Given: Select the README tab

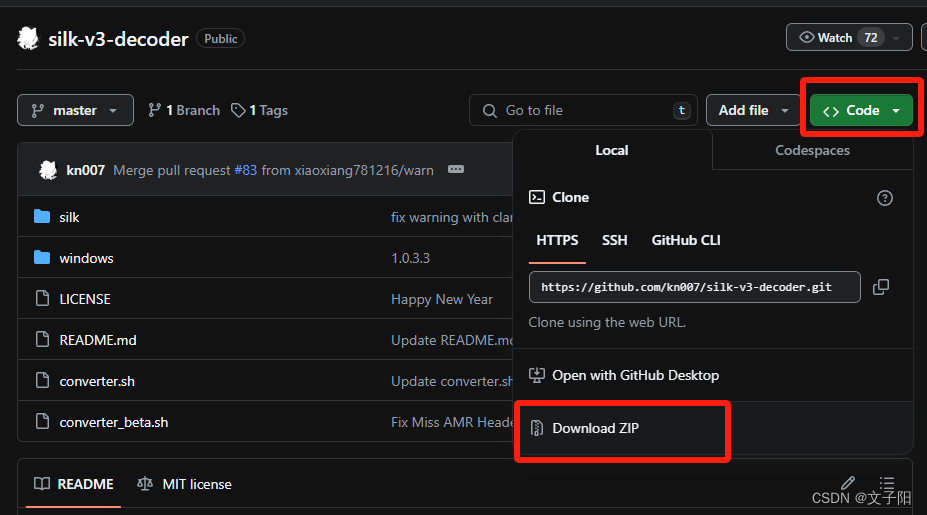Looking at the screenshot, I should [x=73, y=484].
